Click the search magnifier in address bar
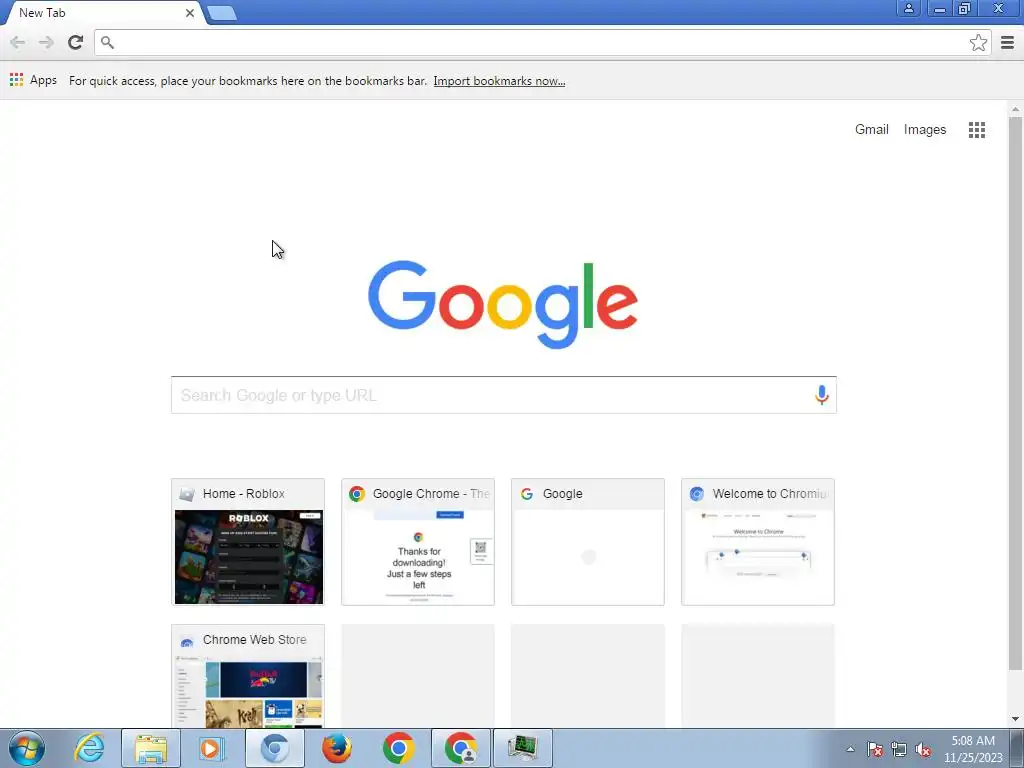Viewport: 1024px width, 768px height. tap(107, 42)
